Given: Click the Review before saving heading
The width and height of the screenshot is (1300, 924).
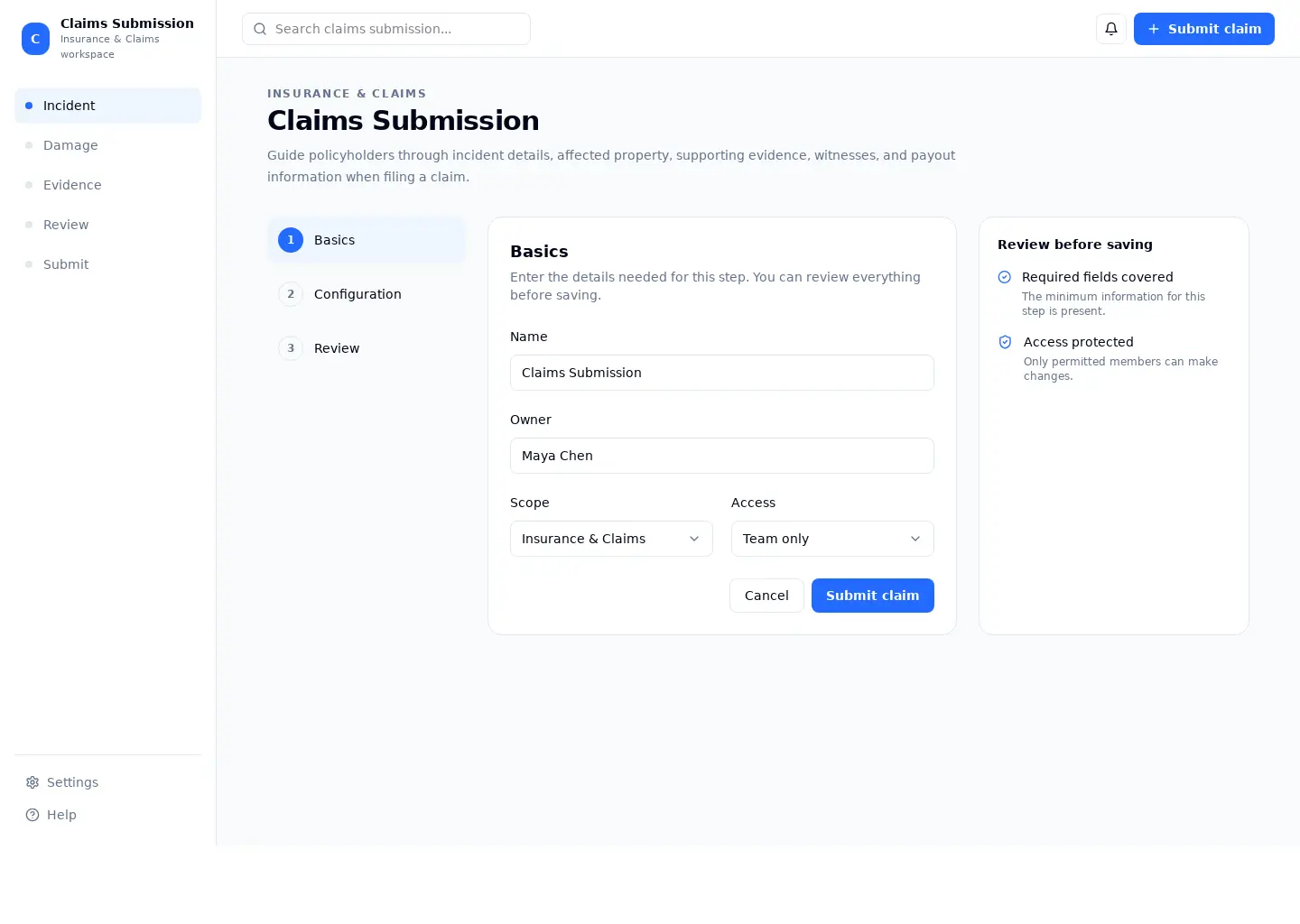Looking at the screenshot, I should (1074, 245).
